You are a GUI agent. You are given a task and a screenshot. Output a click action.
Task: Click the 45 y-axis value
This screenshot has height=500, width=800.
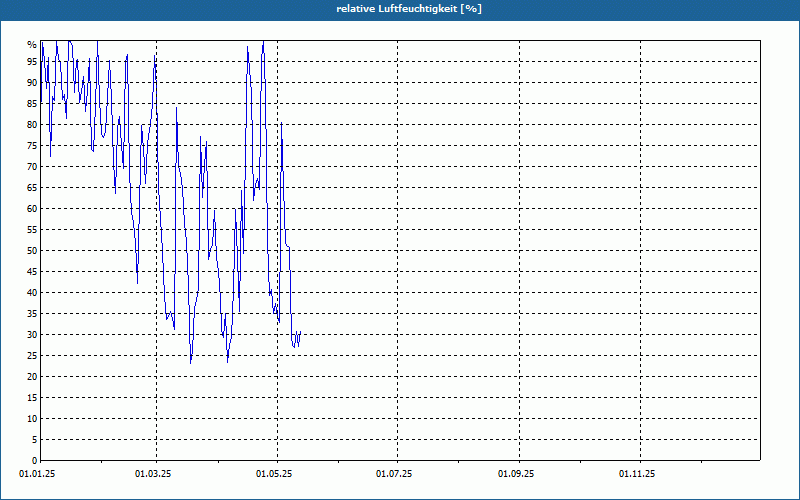[32, 271]
